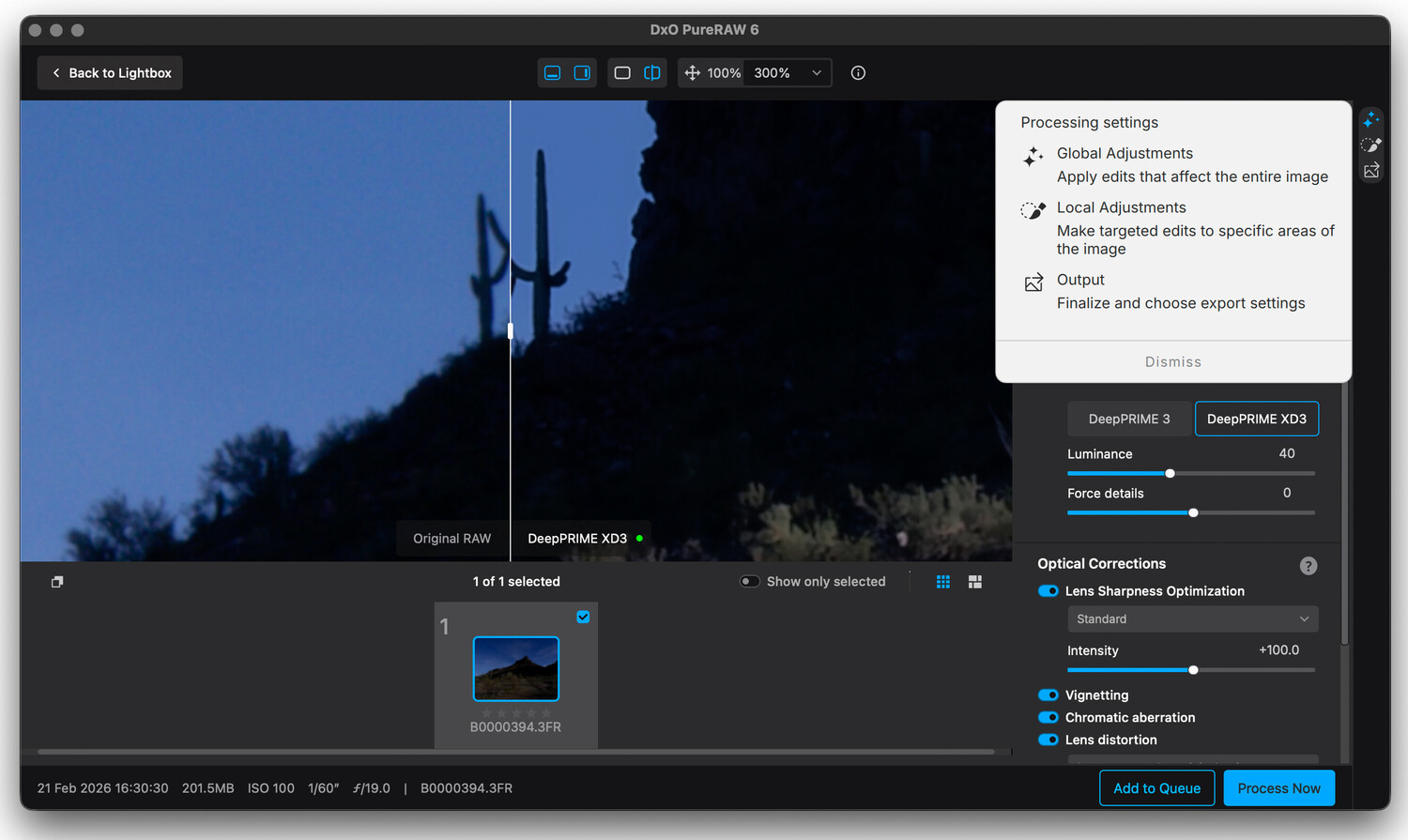Viewport: 1408px width, 840px height.
Task: Toggle the right settings panel icon in toolbar
Action: (582, 73)
